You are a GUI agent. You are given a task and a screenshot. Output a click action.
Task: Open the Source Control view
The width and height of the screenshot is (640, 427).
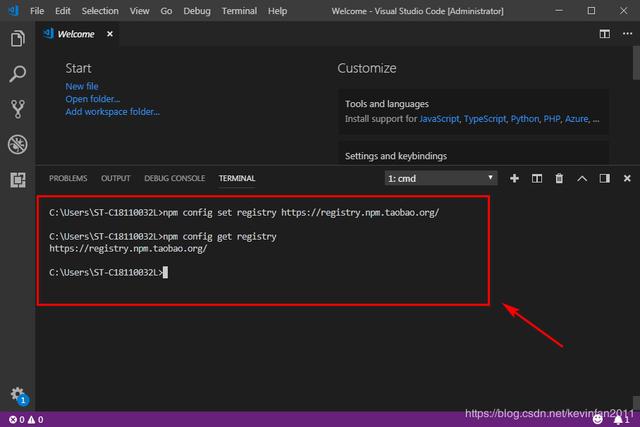coord(17,109)
